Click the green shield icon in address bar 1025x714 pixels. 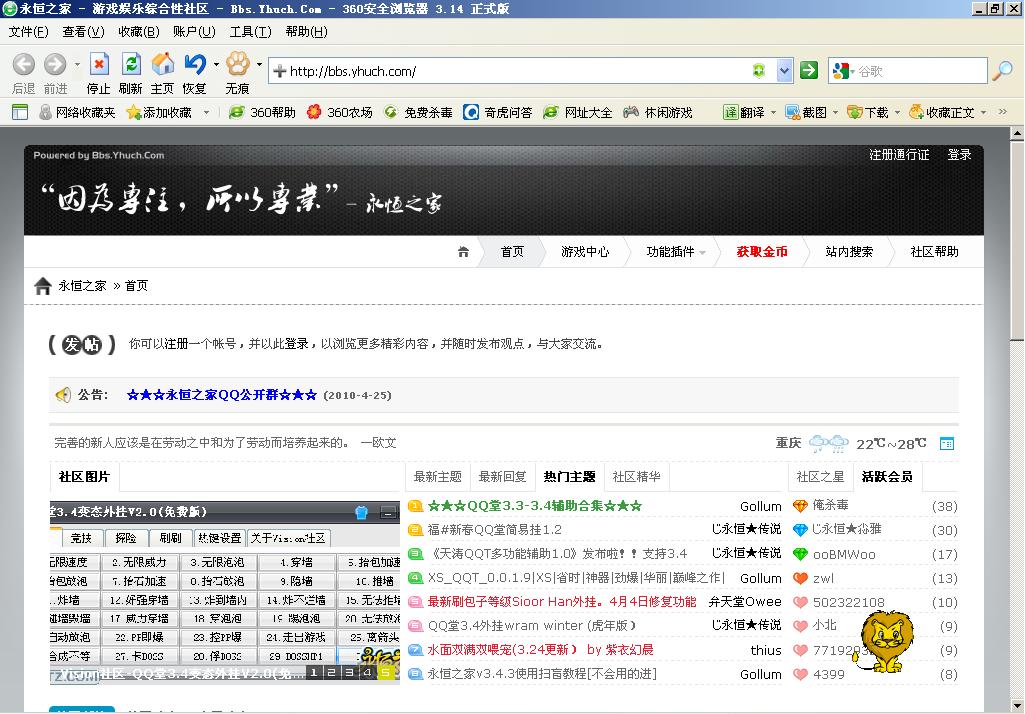[759, 70]
